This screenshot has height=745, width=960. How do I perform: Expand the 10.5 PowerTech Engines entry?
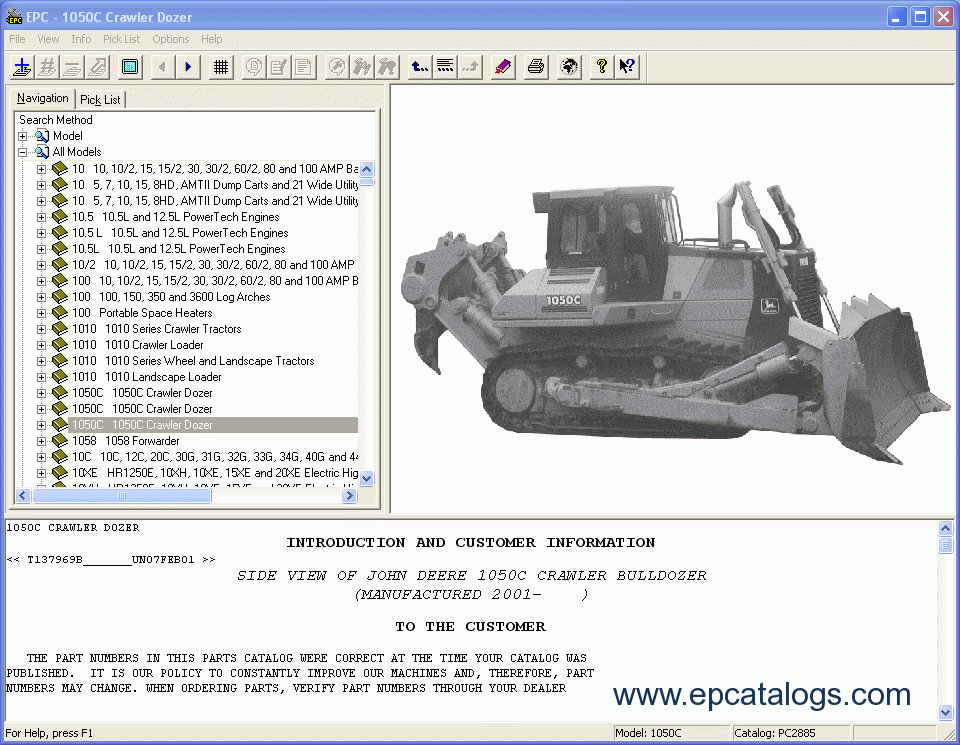(x=42, y=217)
